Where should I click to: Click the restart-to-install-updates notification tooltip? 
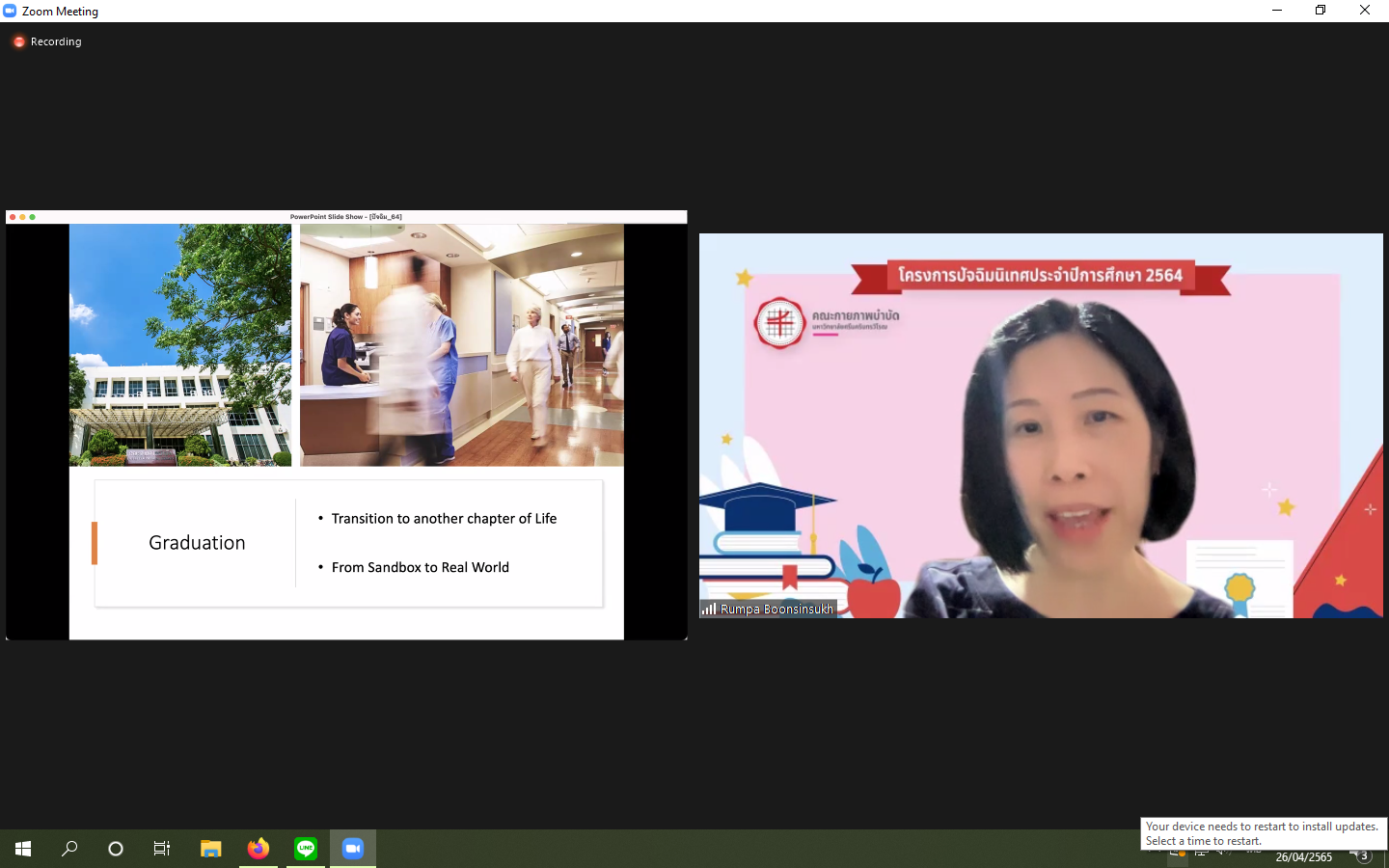1262,833
